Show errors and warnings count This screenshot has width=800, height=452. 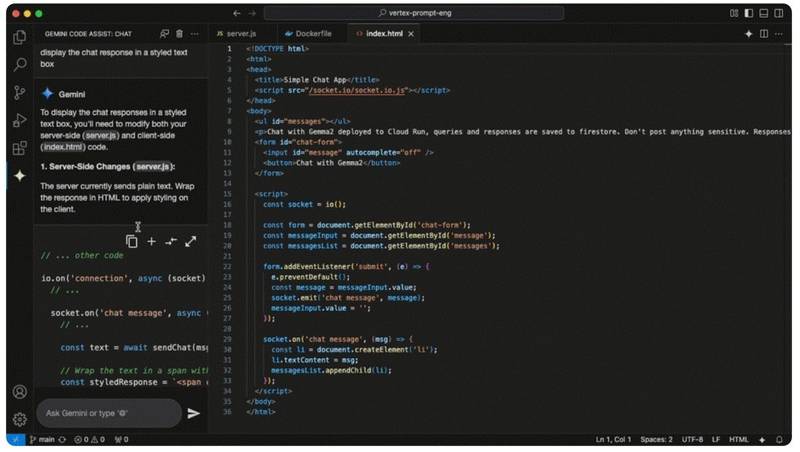tap(90, 440)
